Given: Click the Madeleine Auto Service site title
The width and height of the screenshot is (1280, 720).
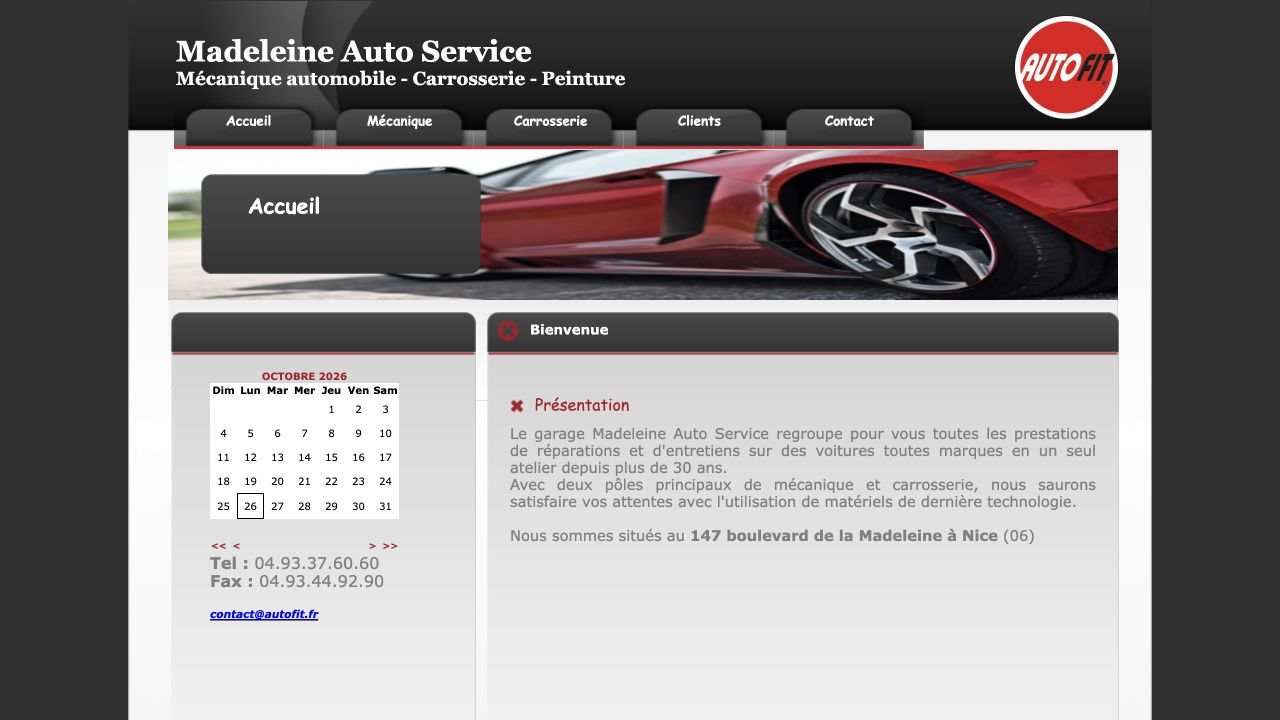Looking at the screenshot, I should pos(354,51).
